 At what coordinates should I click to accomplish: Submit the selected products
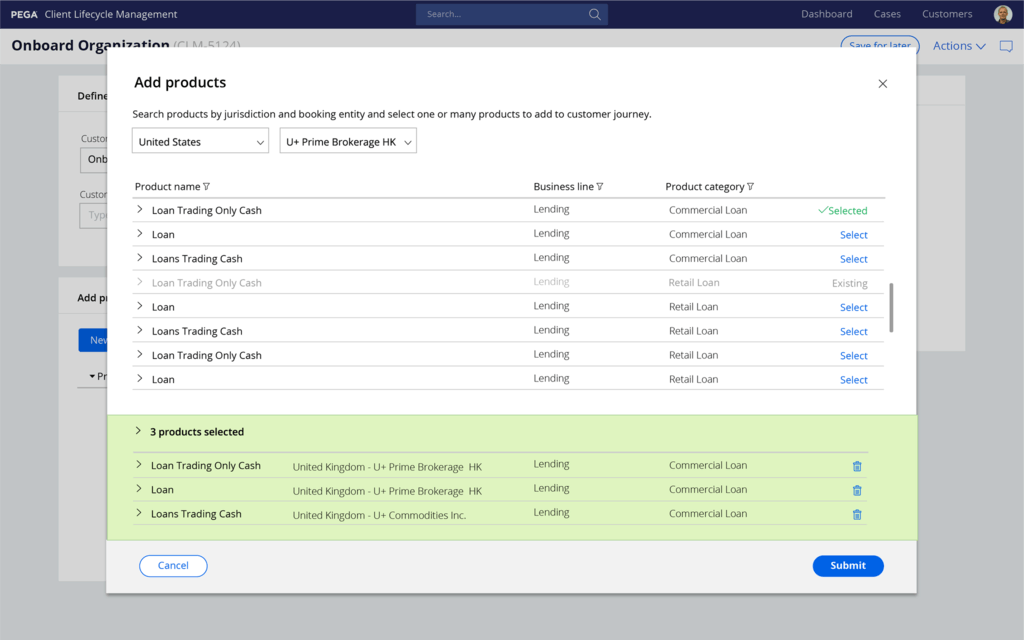(847, 566)
